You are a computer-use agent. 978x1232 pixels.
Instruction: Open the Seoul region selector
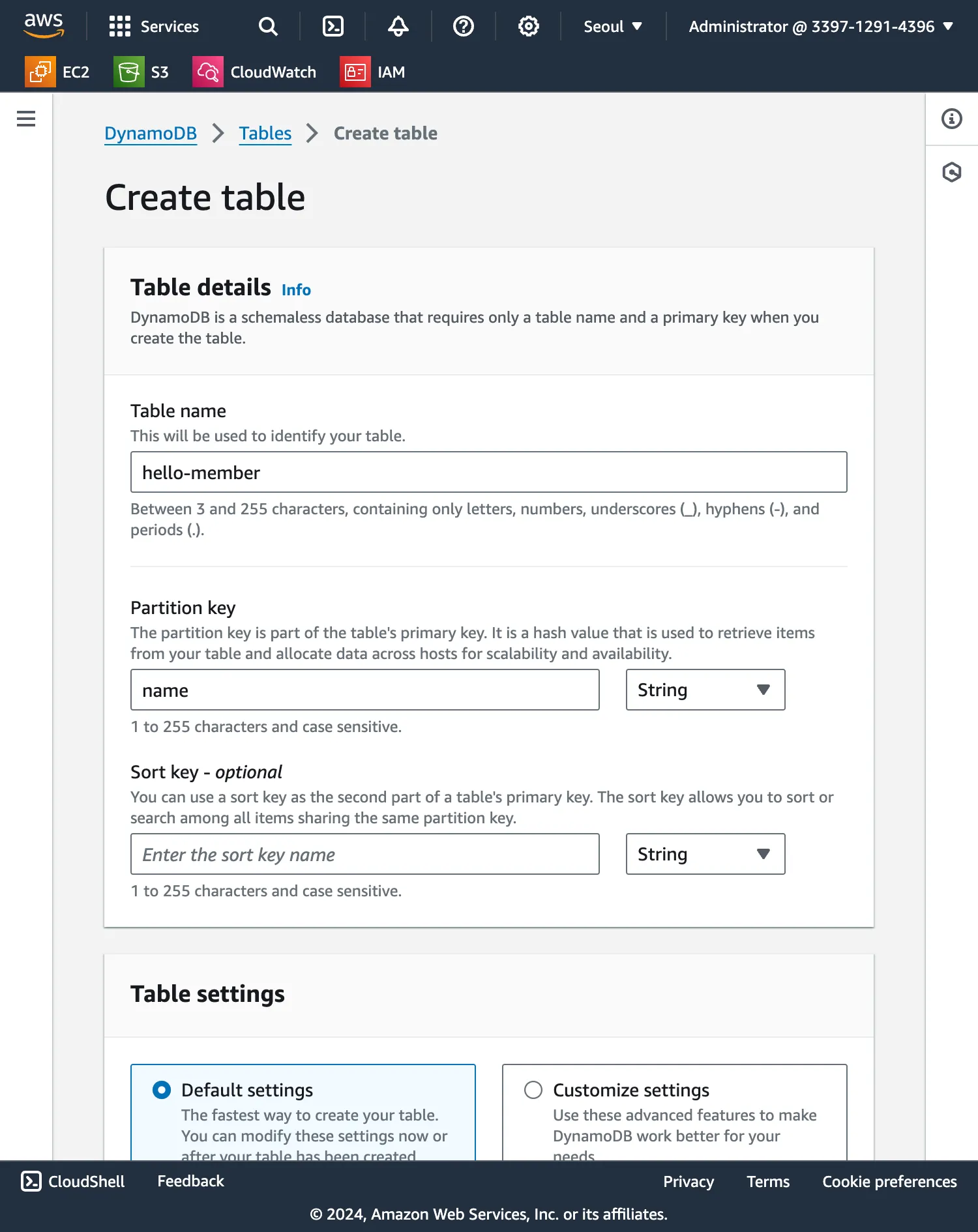[613, 27]
